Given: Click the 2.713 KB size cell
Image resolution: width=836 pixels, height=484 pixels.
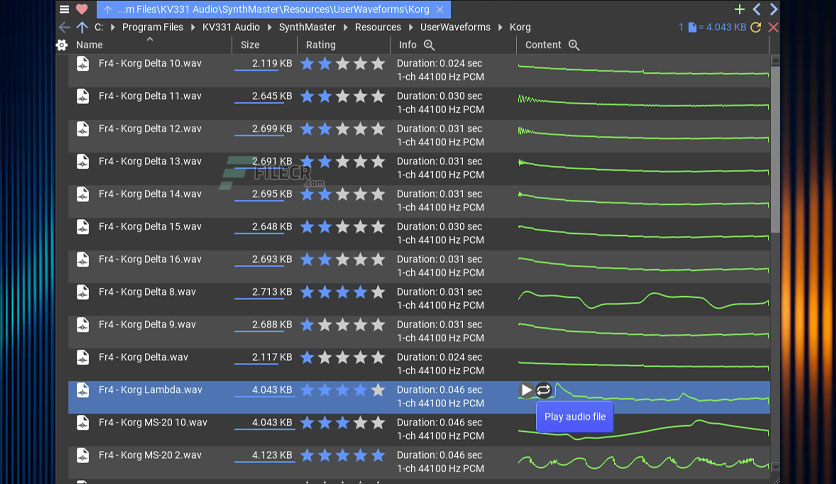Looking at the screenshot, I should pos(265,293).
